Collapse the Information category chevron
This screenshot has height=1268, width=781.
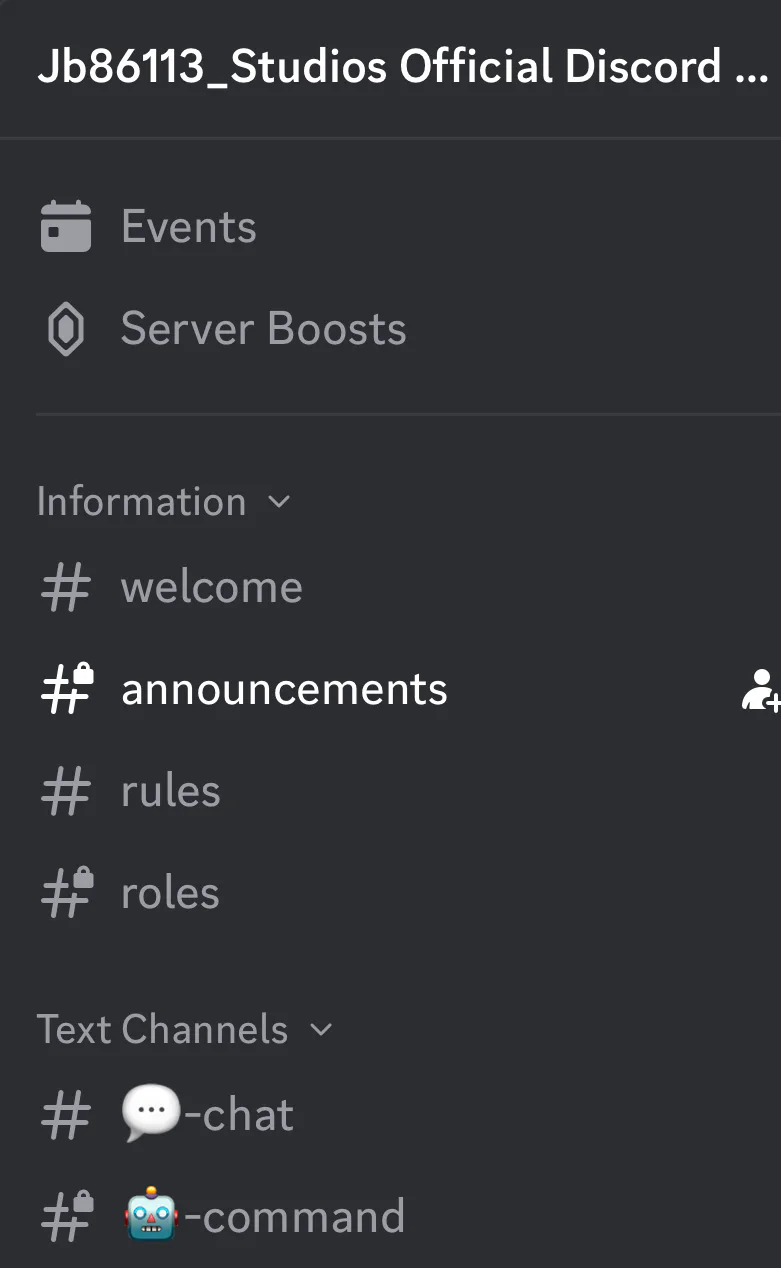pos(280,502)
